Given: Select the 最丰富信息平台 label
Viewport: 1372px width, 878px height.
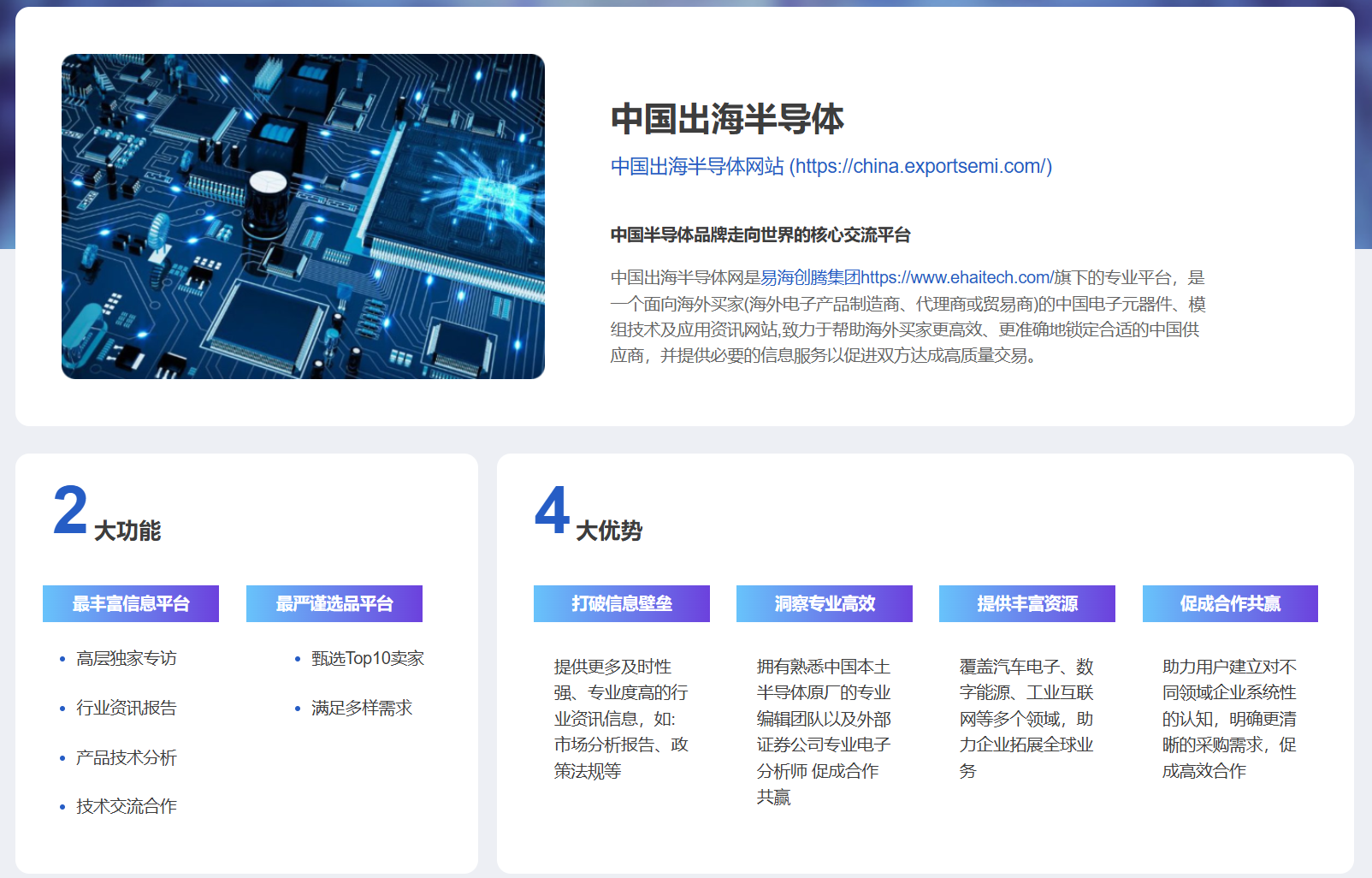Looking at the screenshot, I should pos(131,603).
